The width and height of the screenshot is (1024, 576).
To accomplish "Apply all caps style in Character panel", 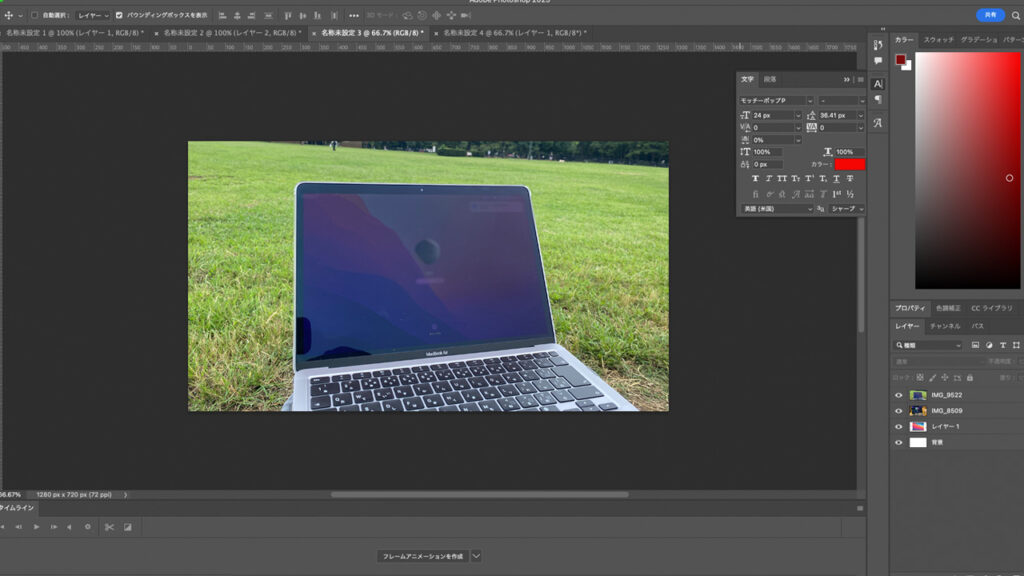I will (782, 178).
